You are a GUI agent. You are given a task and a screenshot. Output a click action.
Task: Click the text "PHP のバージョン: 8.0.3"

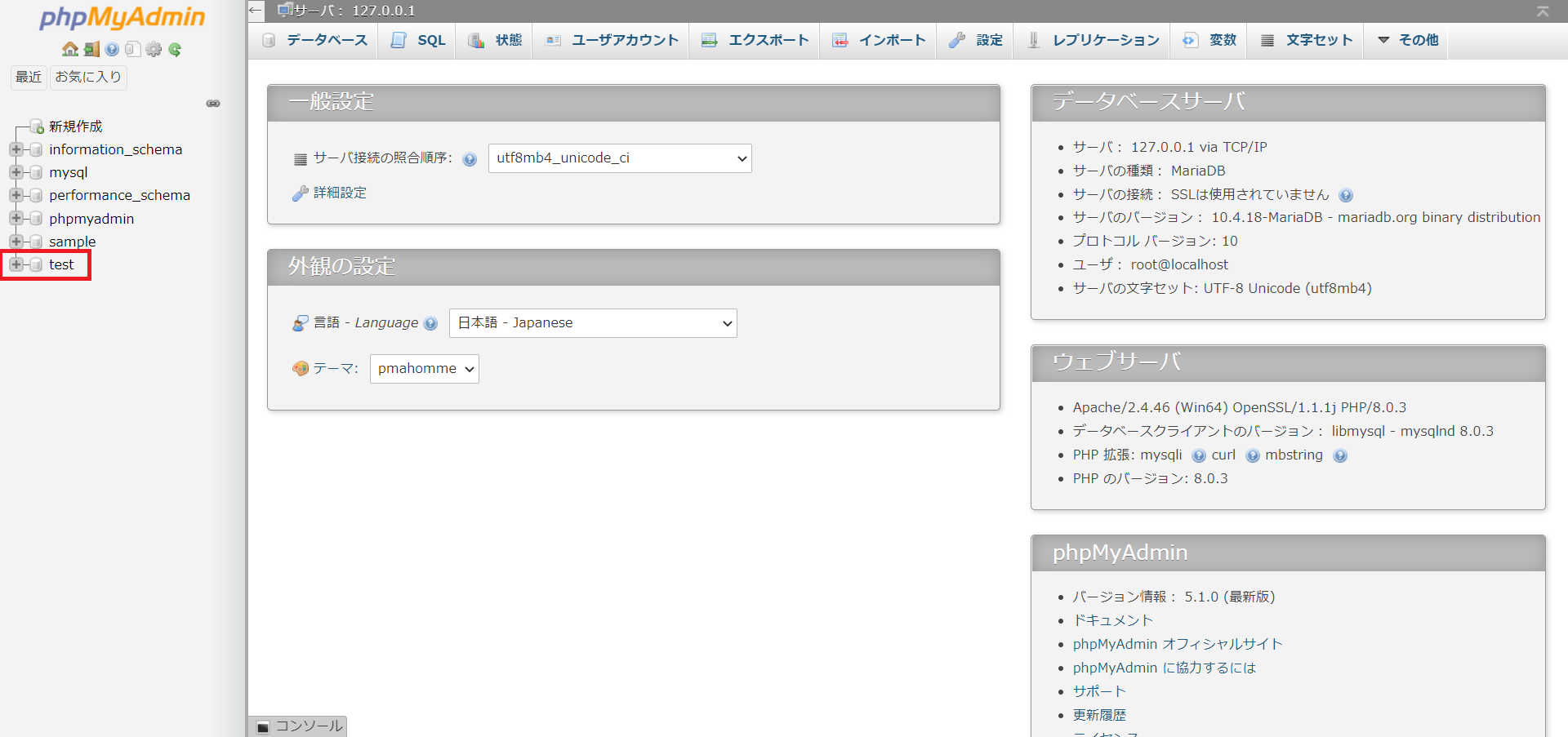click(1150, 478)
